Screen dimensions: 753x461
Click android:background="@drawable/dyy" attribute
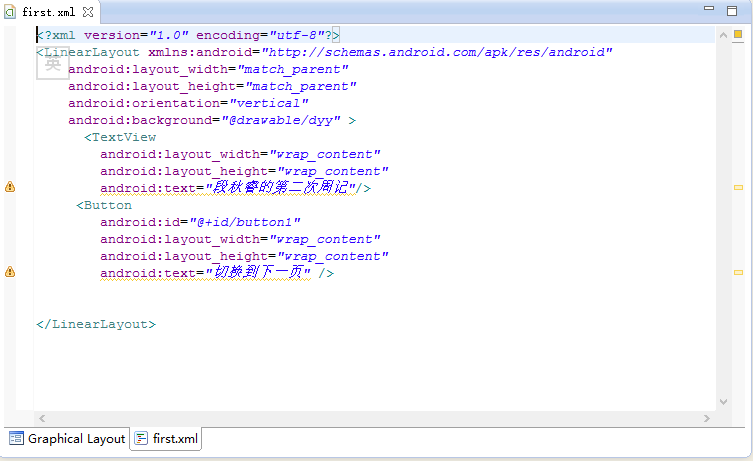tap(204, 120)
